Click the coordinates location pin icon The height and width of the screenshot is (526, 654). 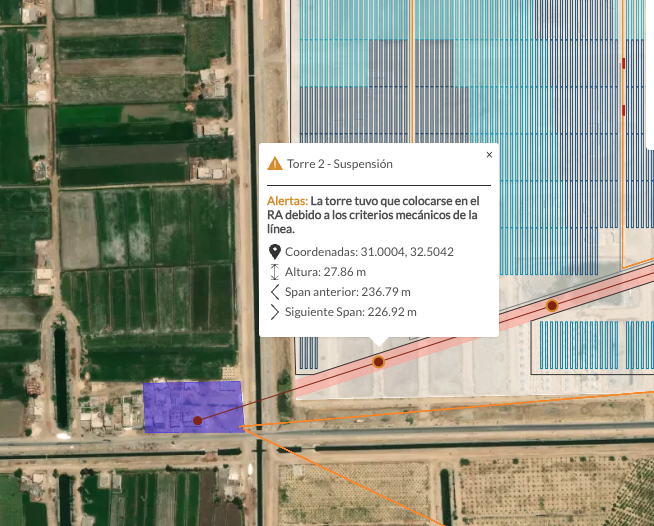275,251
